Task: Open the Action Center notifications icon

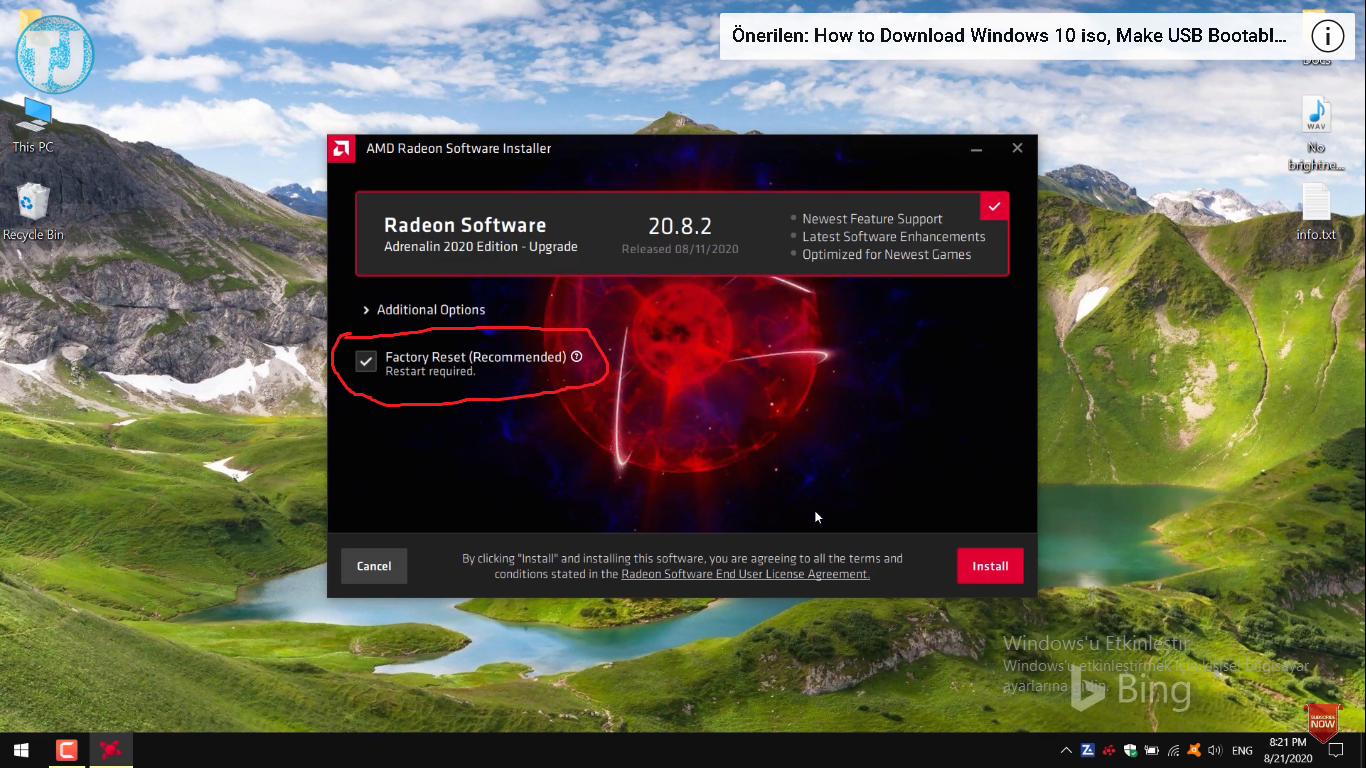Action: click(1335, 750)
